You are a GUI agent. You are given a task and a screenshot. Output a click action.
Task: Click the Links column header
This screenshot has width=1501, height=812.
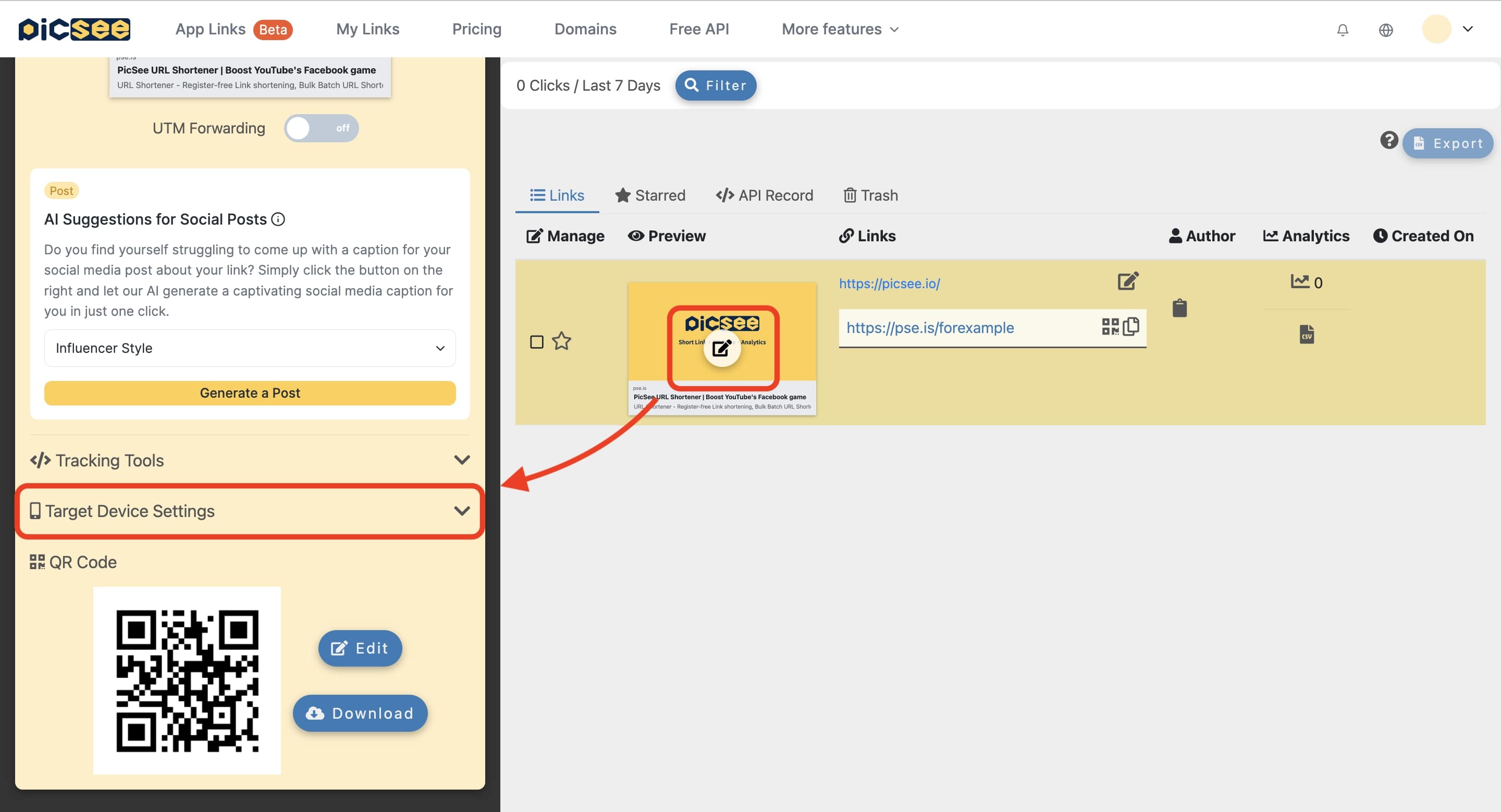[x=867, y=236]
